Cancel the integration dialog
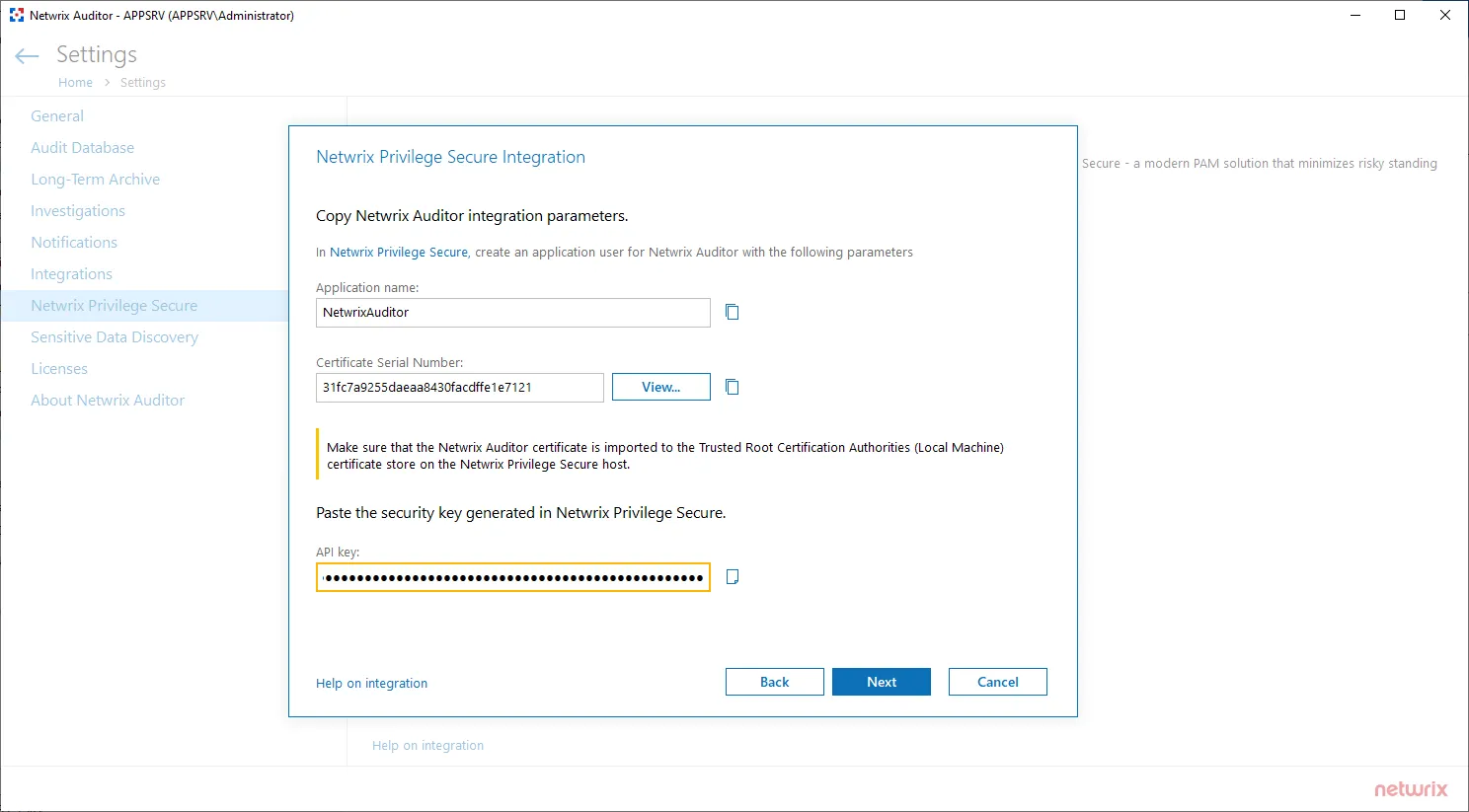 tap(998, 682)
